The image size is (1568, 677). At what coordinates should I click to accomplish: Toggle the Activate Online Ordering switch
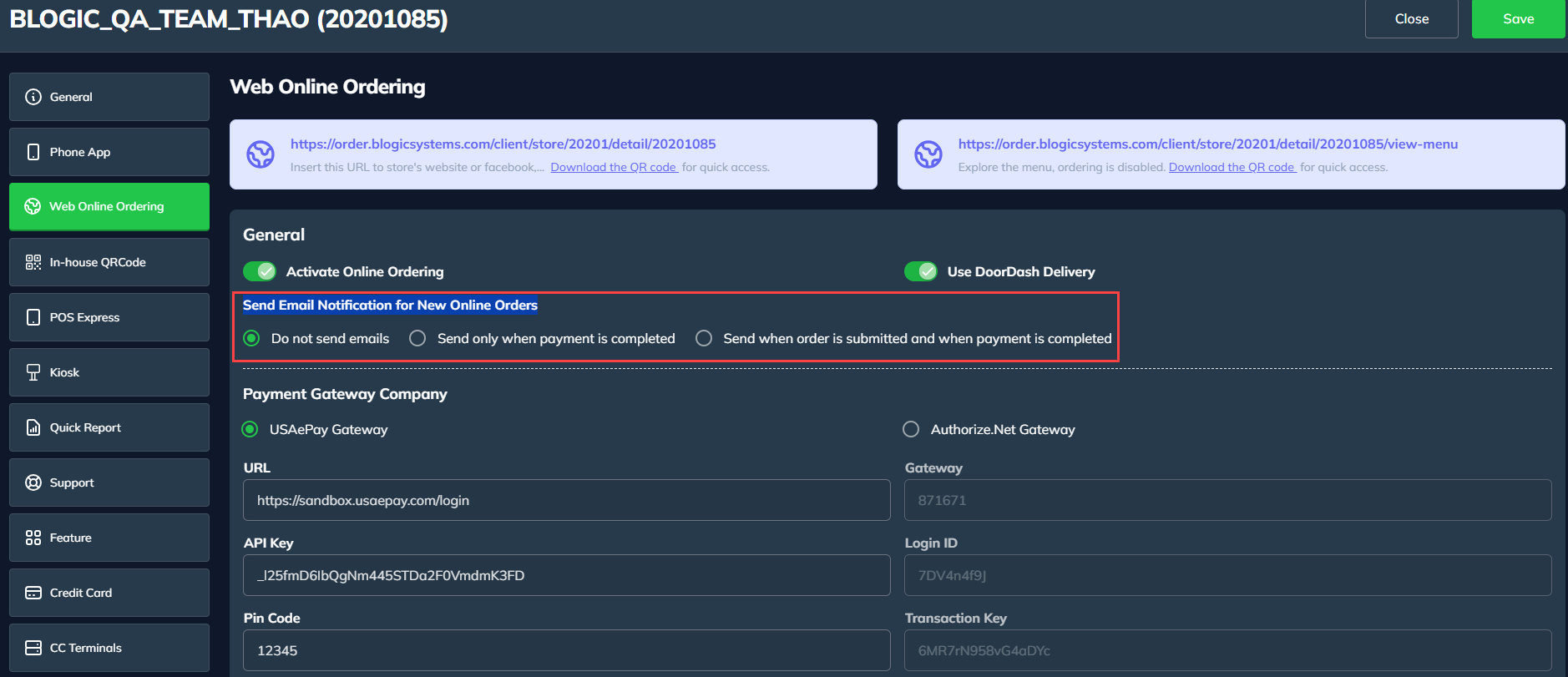click(260, 271)
